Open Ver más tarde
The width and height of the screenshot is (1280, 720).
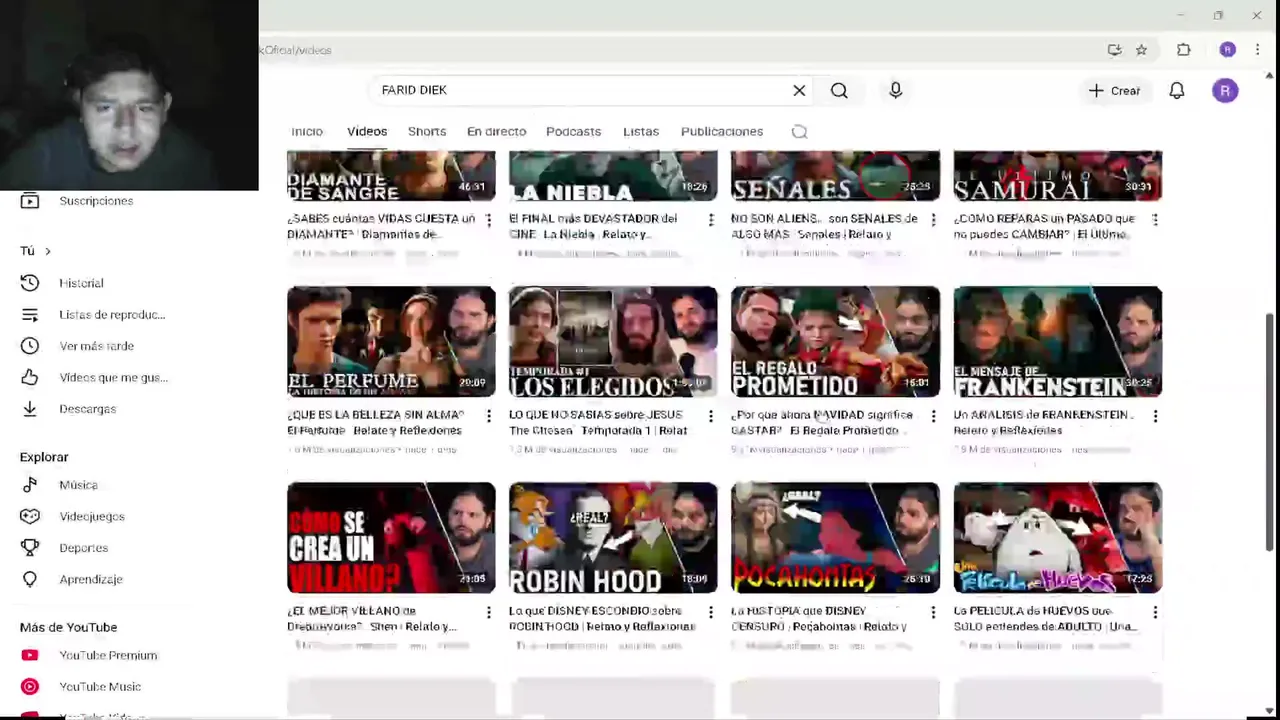95,346
